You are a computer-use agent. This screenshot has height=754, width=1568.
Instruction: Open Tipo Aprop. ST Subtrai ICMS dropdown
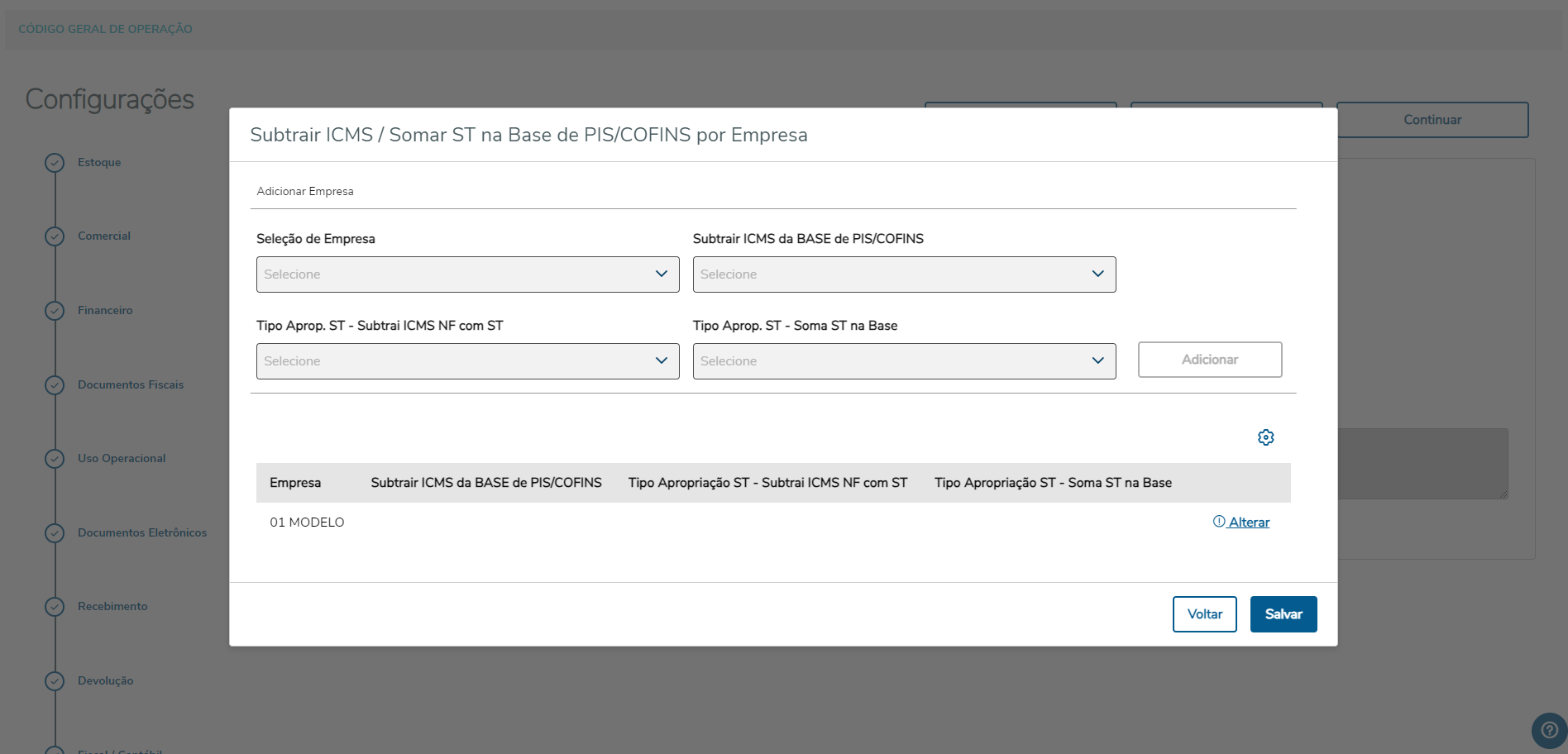pyautogui.click(x=467, y=361)
